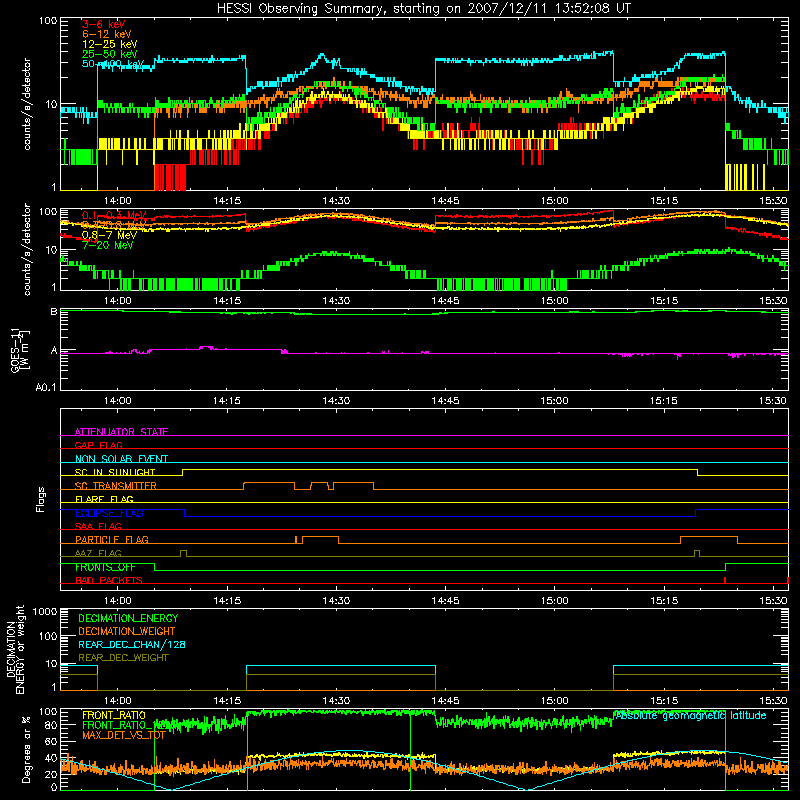Click the HESSI Observing Summary plot title

point(424,9)
